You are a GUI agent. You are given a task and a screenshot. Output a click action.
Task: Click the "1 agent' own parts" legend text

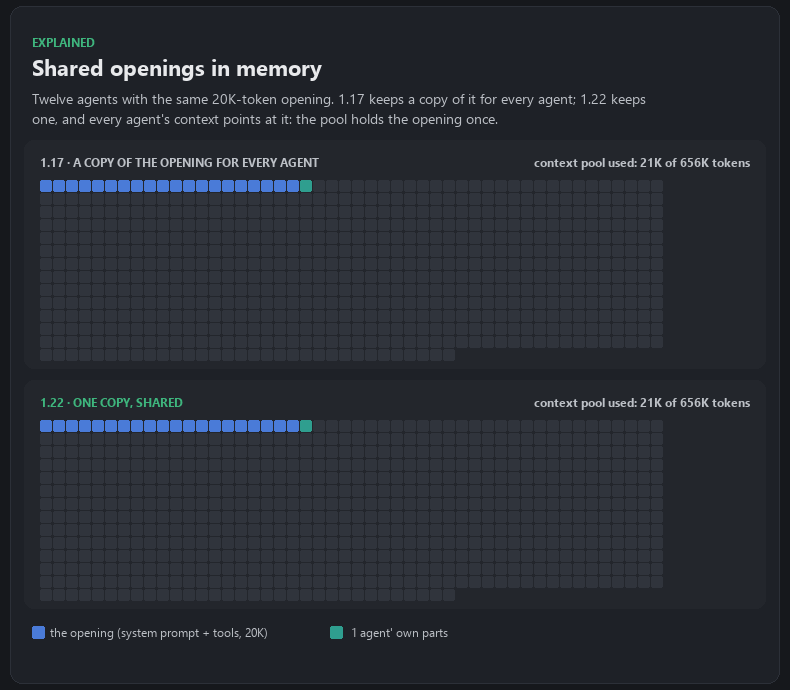click(400, 633)
